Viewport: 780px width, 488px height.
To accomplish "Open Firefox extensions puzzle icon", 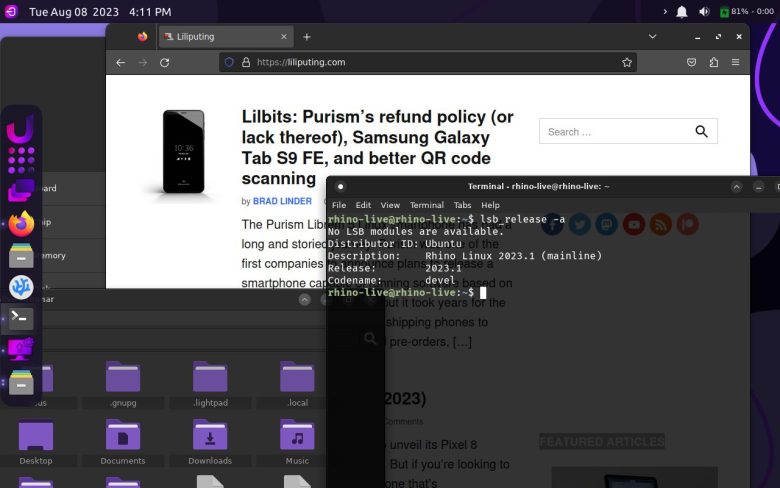I will point(714,62).
